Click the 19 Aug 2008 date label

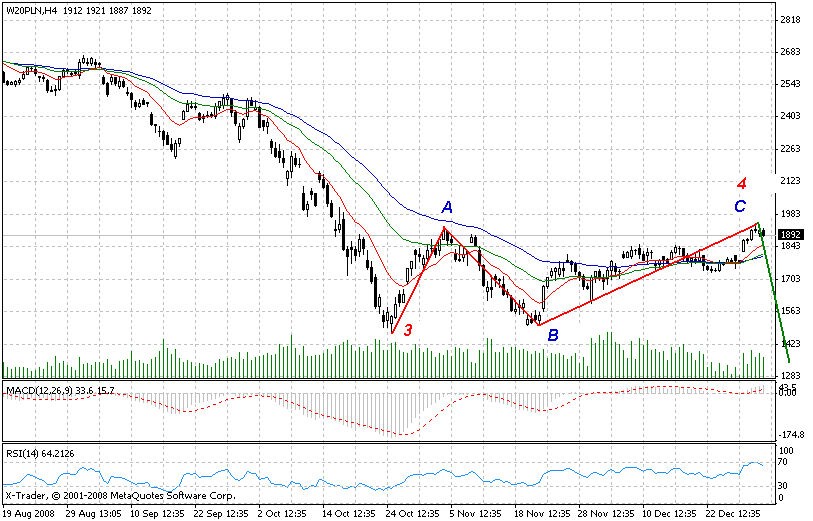(x=29, y=514)
